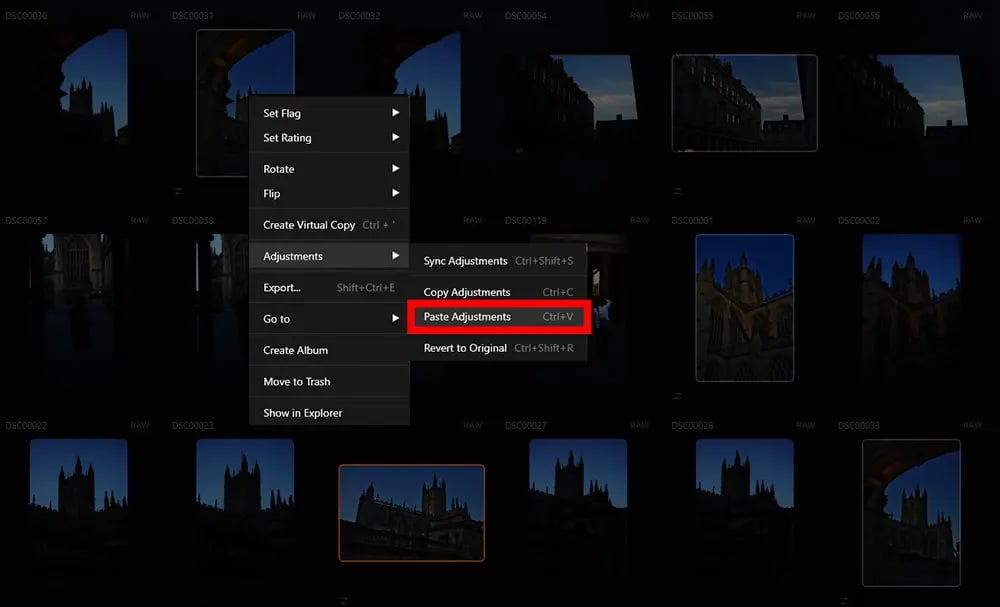This screenshot has height=607, width=1000.
Task: Choose Create Virtual Copy from the menu
Action: (329, 224)
